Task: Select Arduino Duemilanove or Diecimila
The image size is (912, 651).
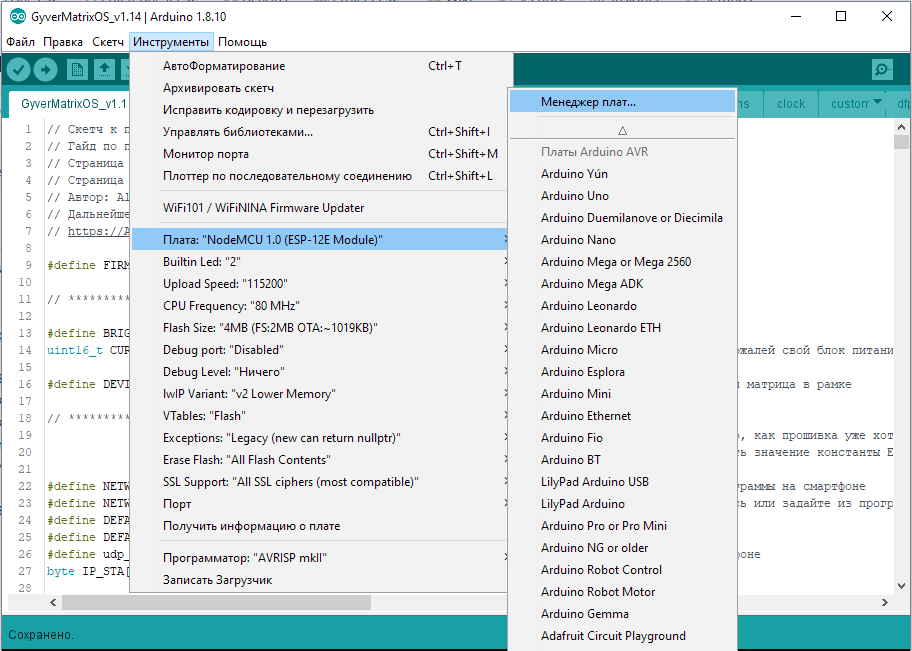Action: (x=622, y=218)
